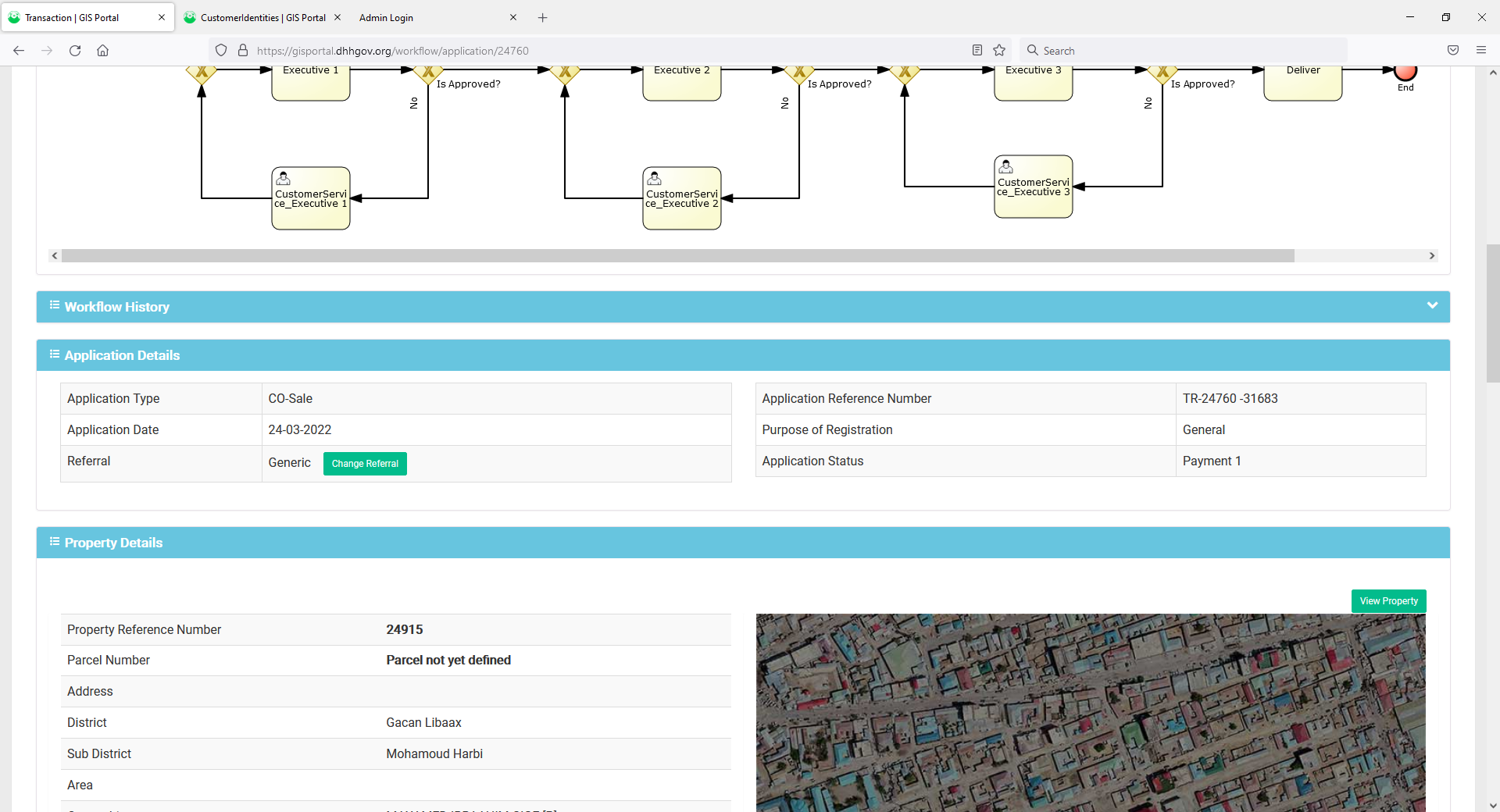Screen dimensions: 1500x812
Task: Click the padlock site security icon
Action: tap(243, 51)
